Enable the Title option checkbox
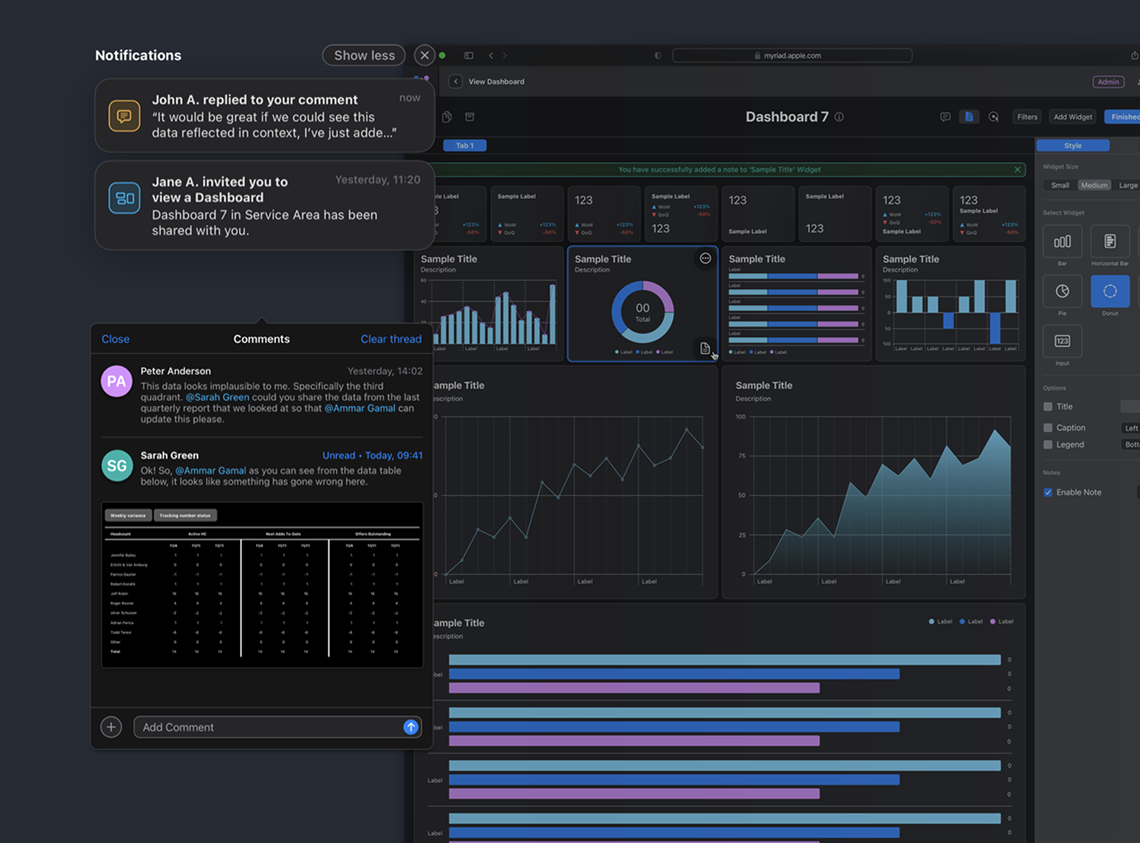The height and width of the screenshot is (843, 1140). 1048,406
